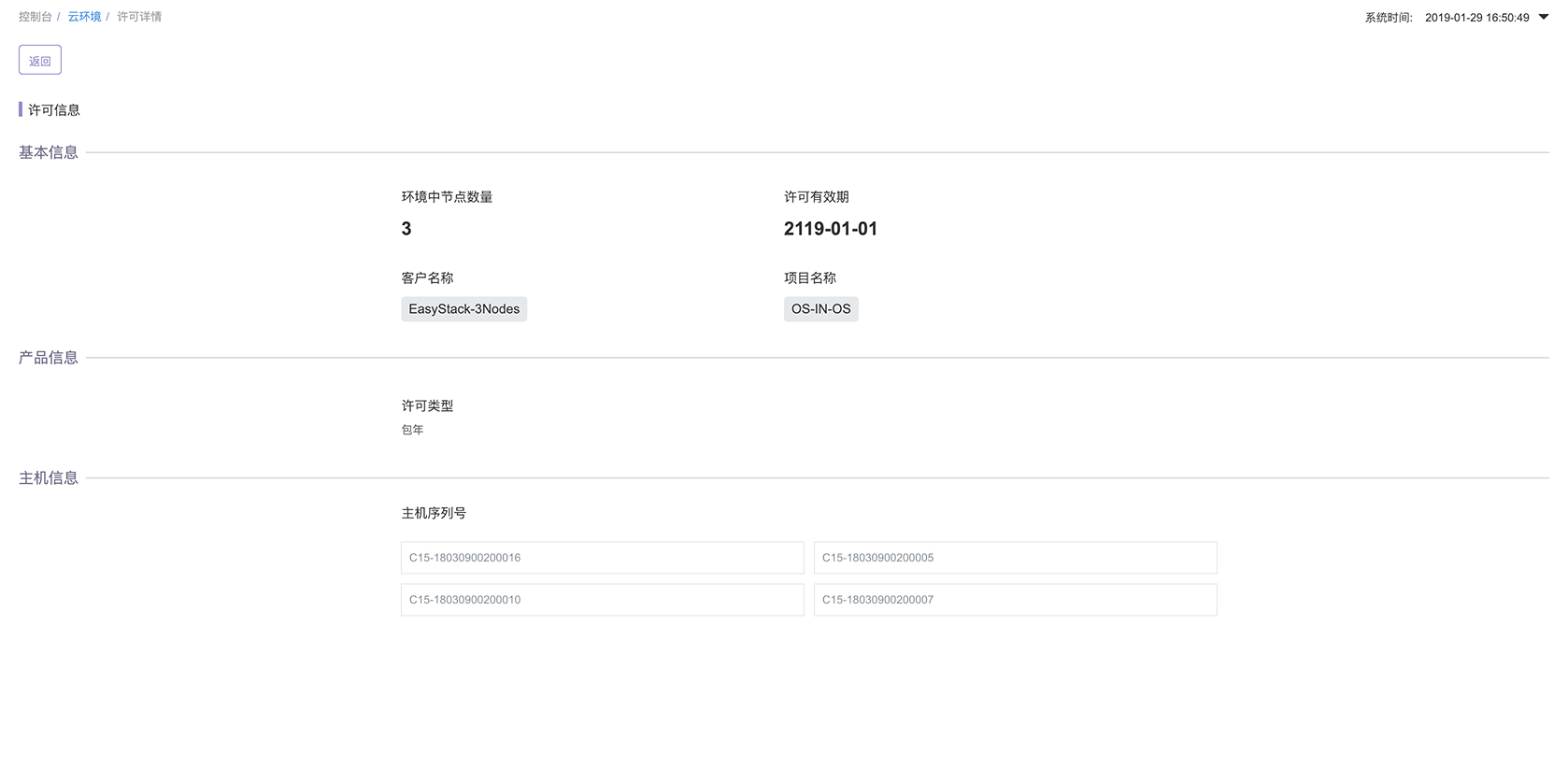Select the 许可详情 breadcrumb item
Image resolution: width=1568 pixels, height=767 pixels.
(139, 17)
